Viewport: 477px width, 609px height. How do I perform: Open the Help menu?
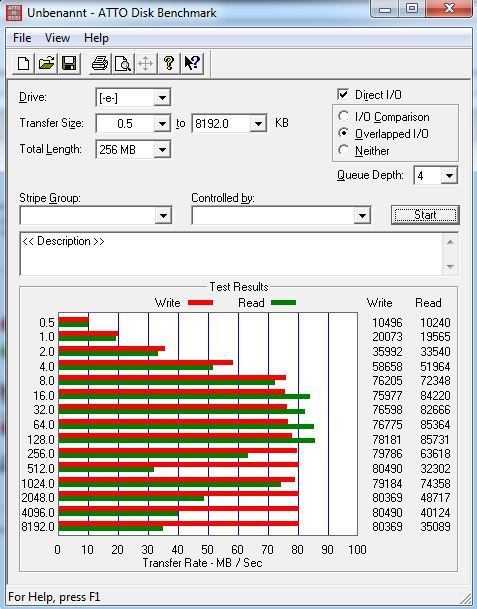(x=96, y=38)
